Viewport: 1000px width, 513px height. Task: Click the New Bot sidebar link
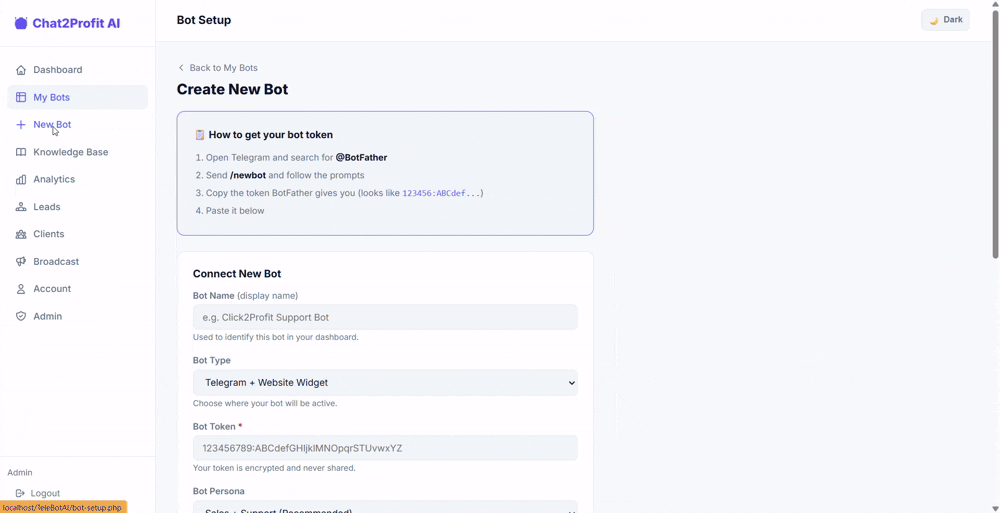tap(77, 125)
